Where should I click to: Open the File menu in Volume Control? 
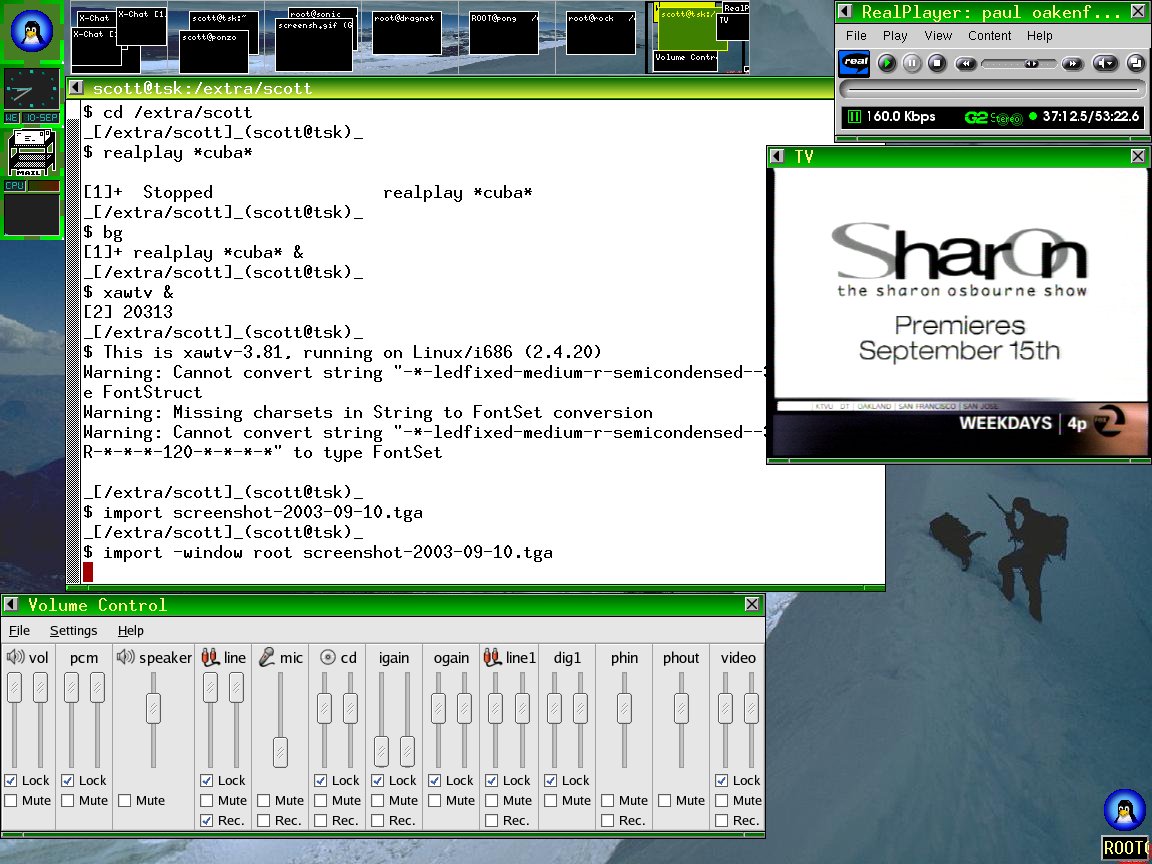19,630
